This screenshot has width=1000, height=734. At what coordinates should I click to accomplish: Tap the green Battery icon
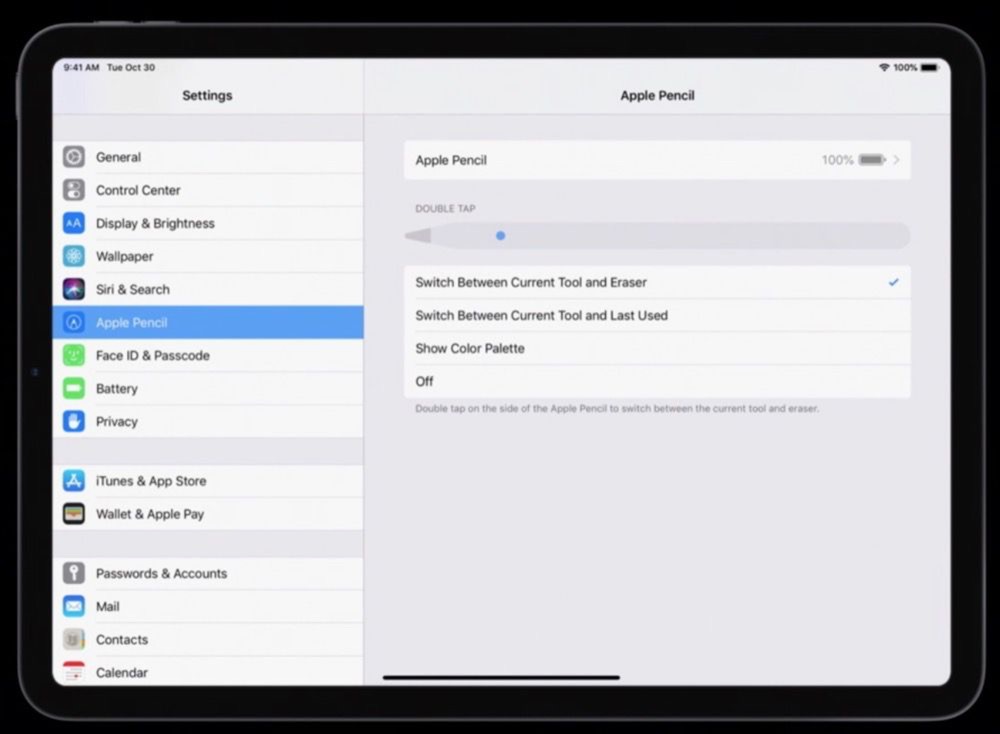pos(73,388)
